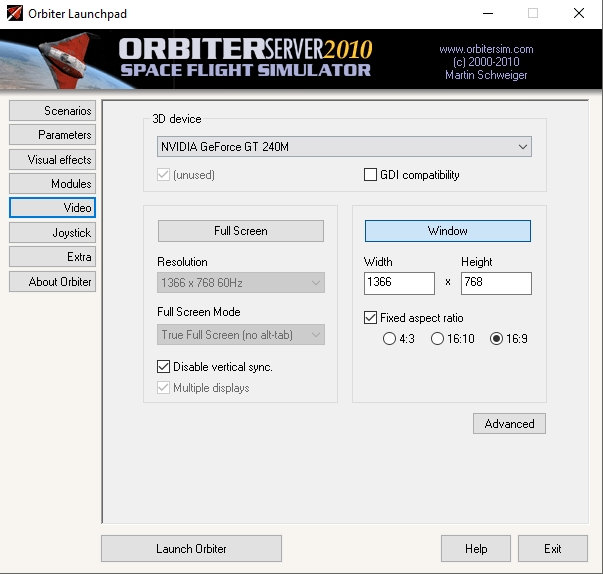Switch to Full Screen mode

241,231
